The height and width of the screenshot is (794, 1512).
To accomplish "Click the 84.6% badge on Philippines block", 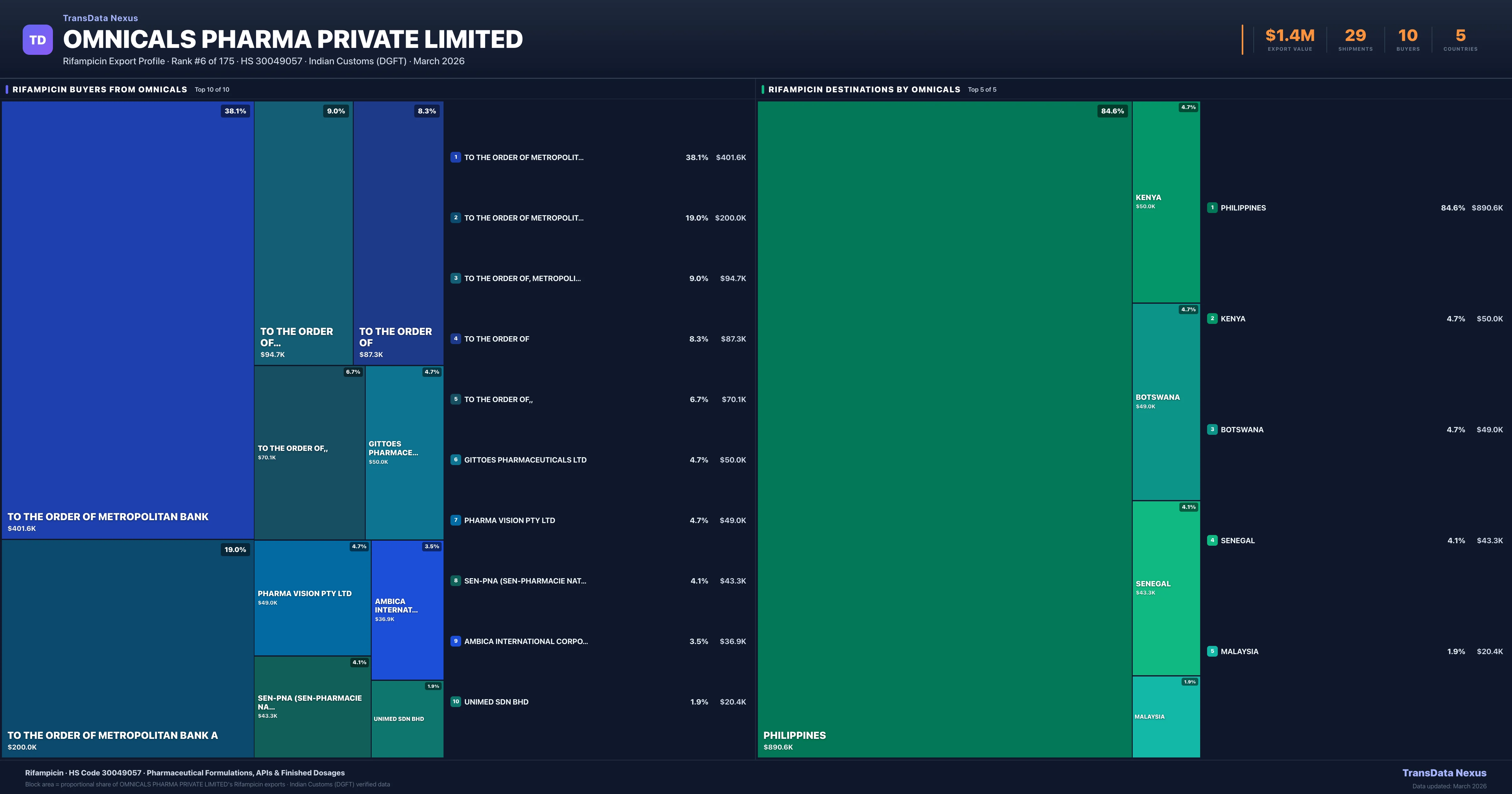I will 1112,111.
